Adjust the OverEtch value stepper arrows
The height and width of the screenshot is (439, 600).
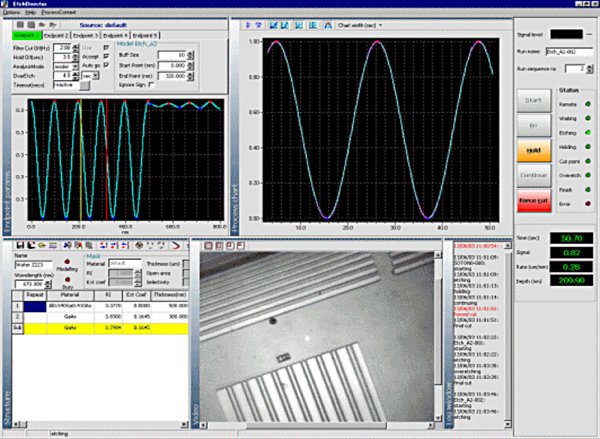point(75,76)
